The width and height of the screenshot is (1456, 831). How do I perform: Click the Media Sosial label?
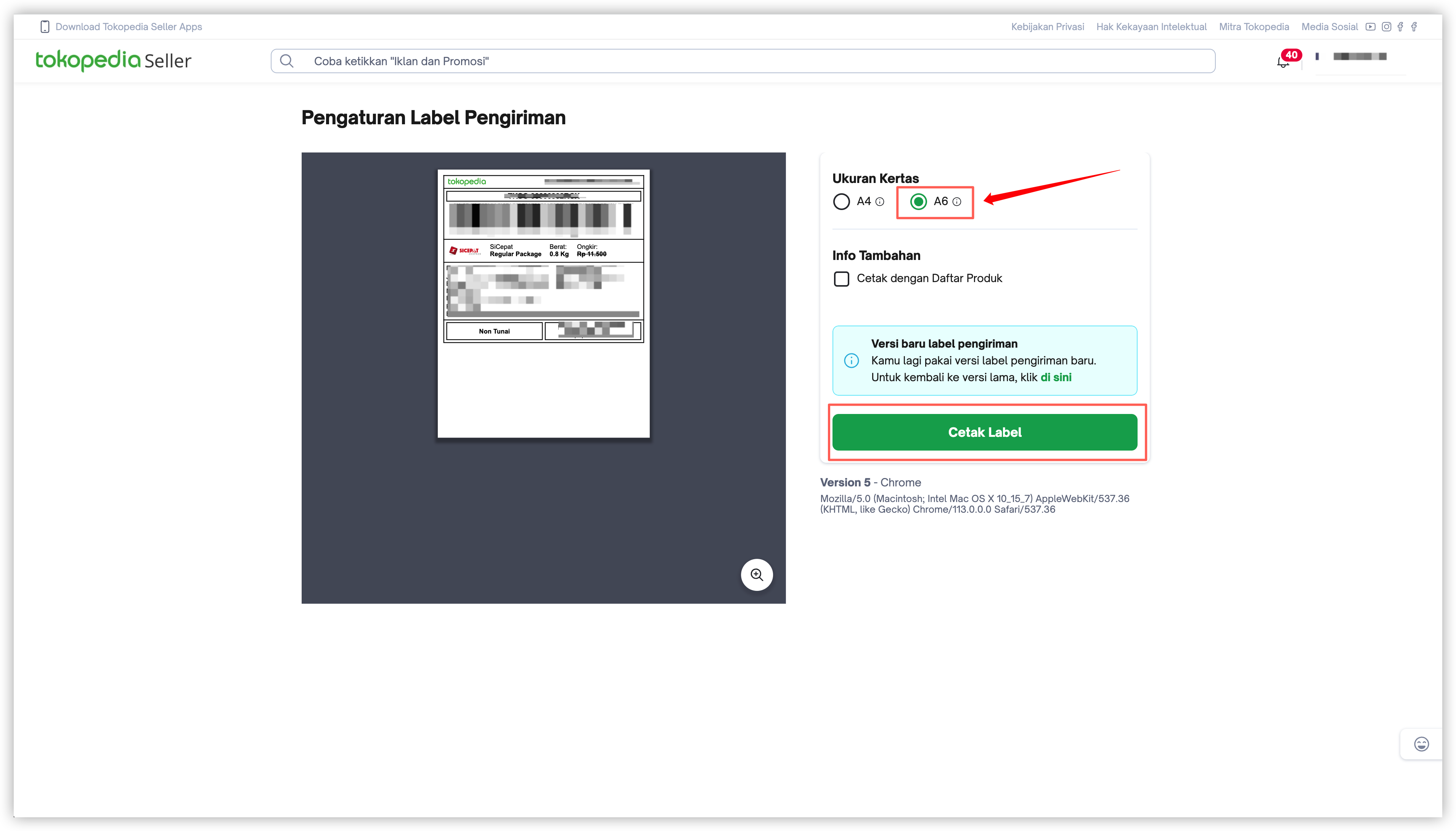tap(1329, 27)
